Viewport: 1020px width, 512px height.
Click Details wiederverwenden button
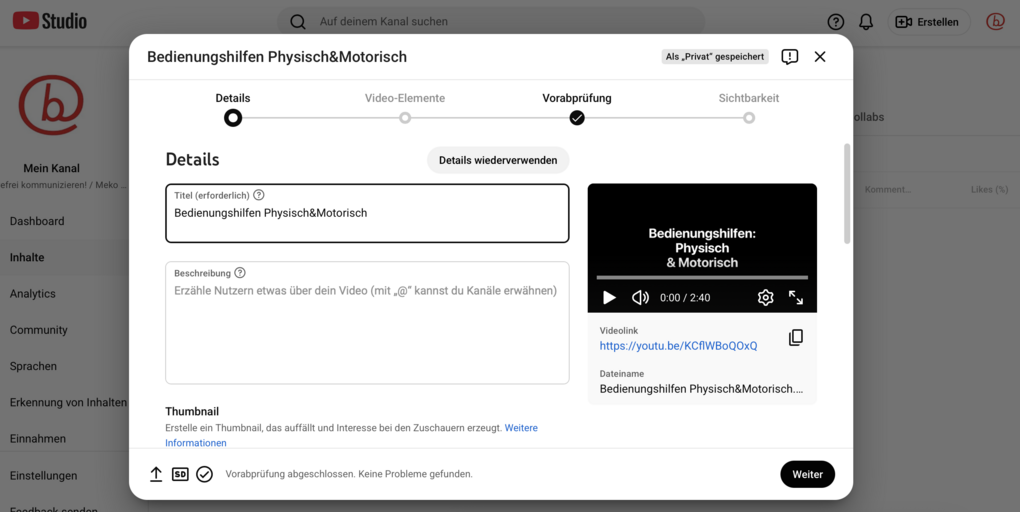498,160
